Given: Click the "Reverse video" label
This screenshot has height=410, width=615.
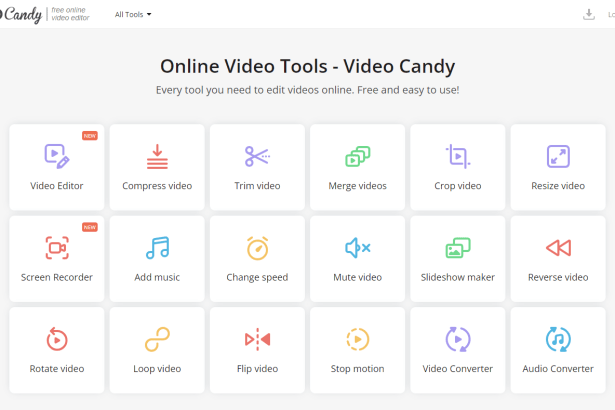Looking at the screenshot, I should (x=558, y=277).
